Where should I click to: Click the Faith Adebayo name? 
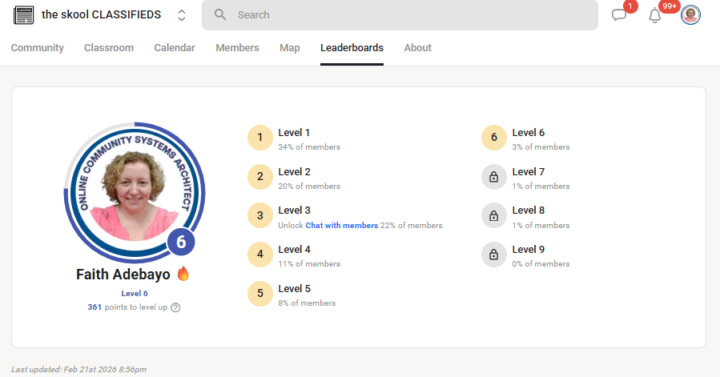[x=123, y=274]
